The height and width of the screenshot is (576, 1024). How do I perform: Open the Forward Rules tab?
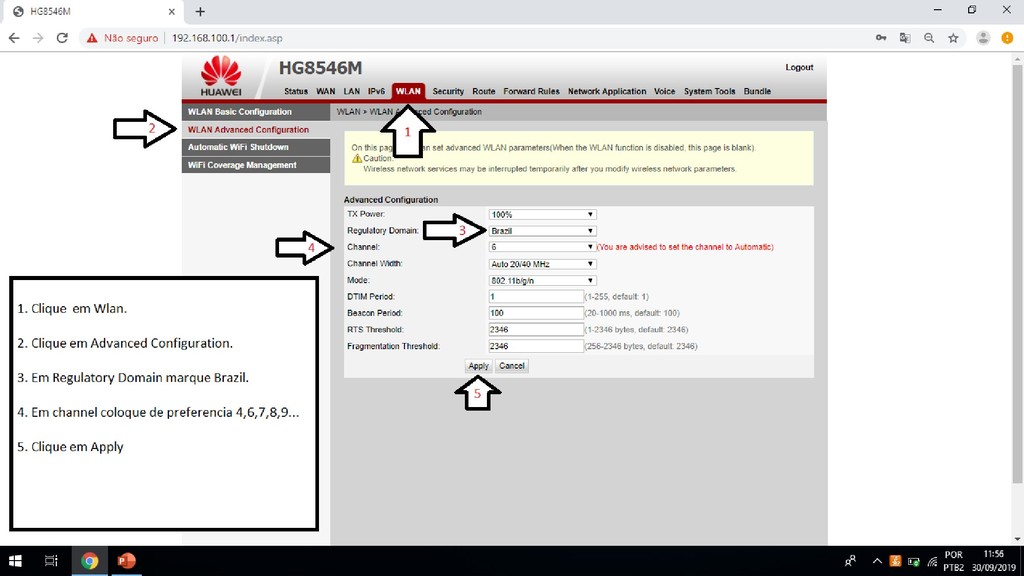click(532, 91)
